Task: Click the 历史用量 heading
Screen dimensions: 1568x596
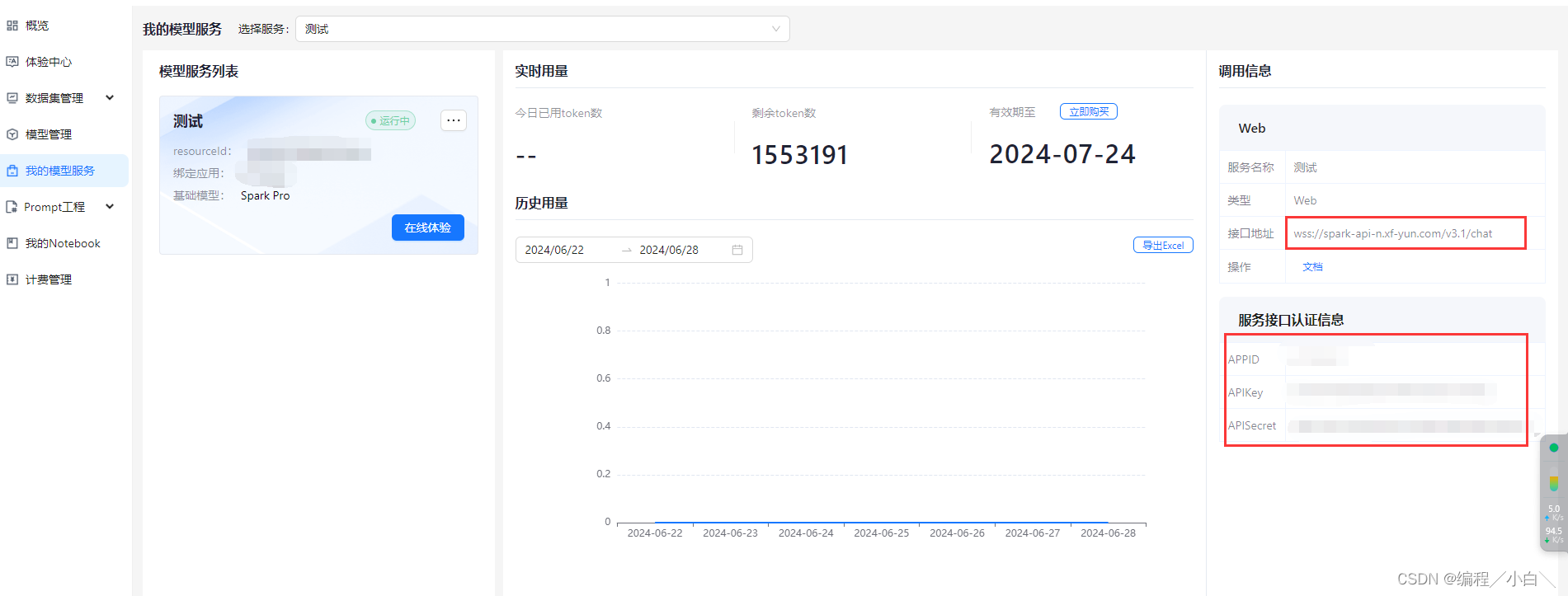Action: (x=542, y=203)
